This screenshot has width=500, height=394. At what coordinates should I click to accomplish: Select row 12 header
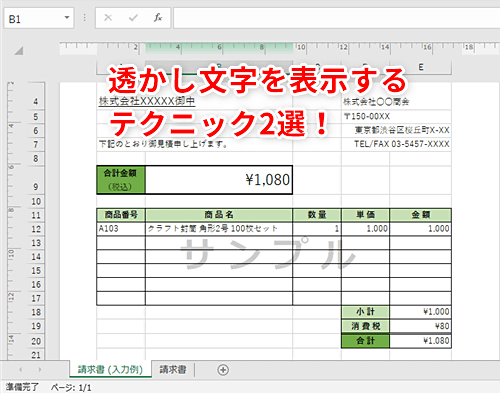[36, 229]
